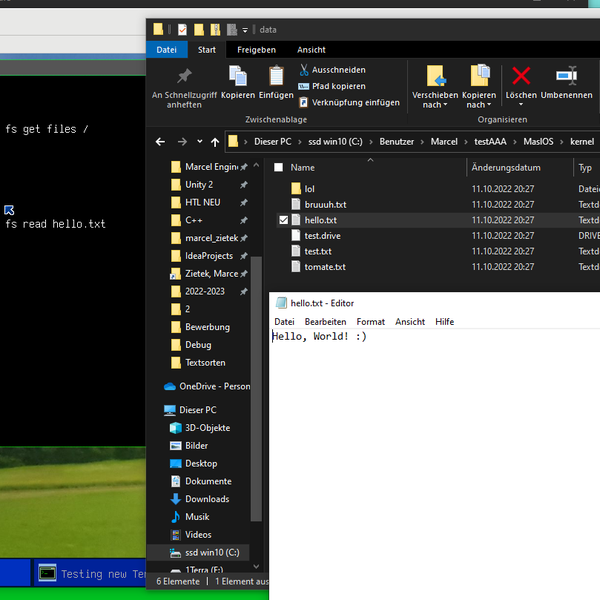Screen dimensions: 600x600
Task: Select Downloads in the navigation pane
Action: coord(206,499)
